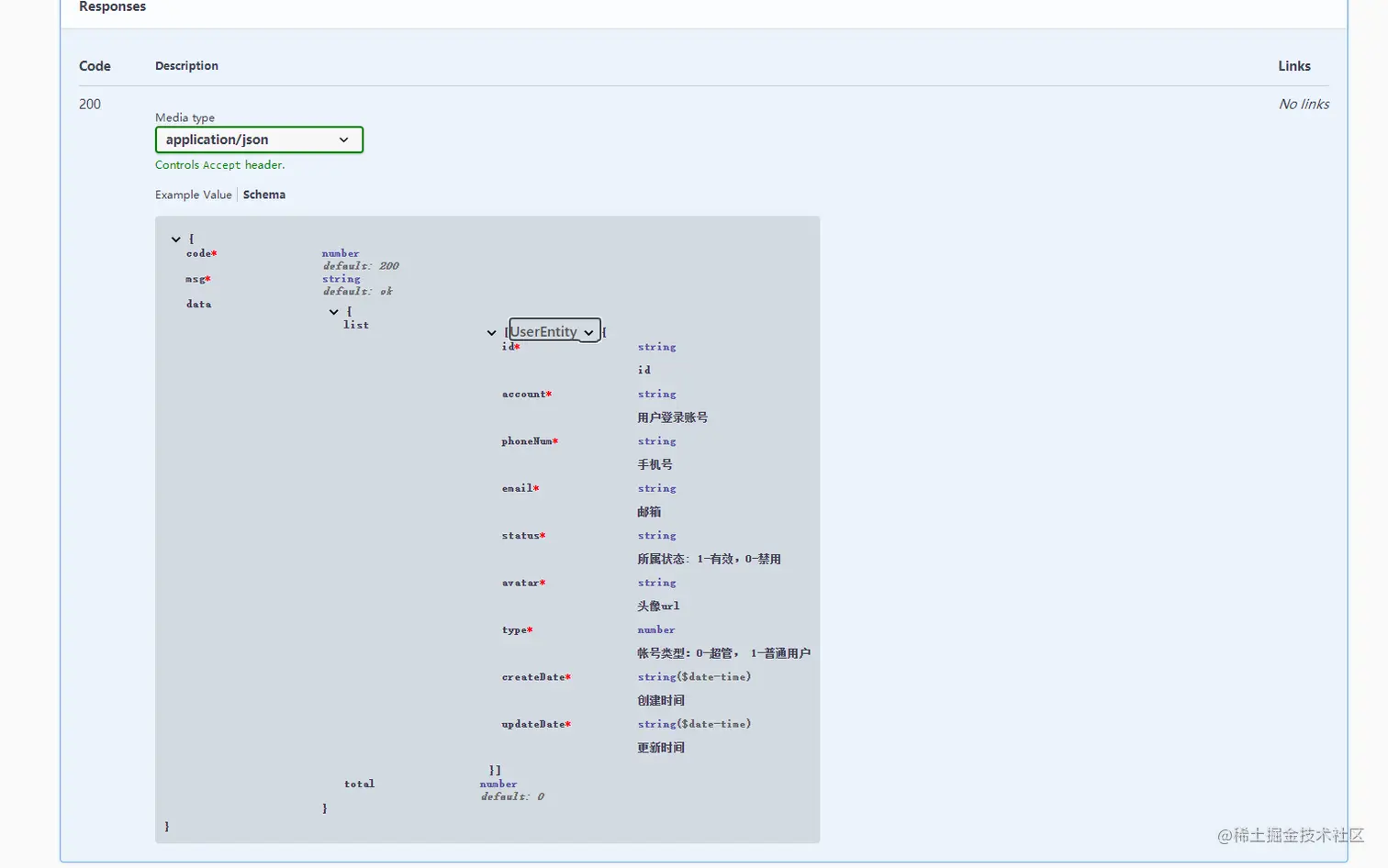Open the UserEntity model selector
Image resolution: width=1388 pixels, height=868 pixels.
coord(553,330)
